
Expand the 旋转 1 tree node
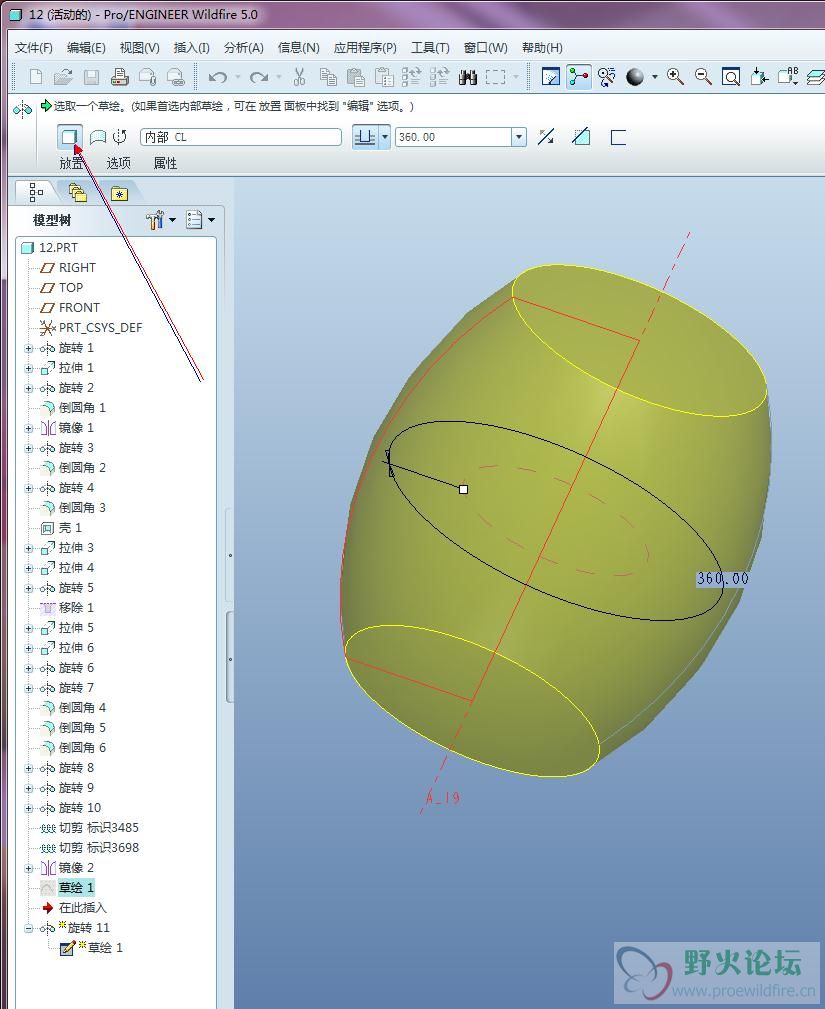click(x=28, y=348)
